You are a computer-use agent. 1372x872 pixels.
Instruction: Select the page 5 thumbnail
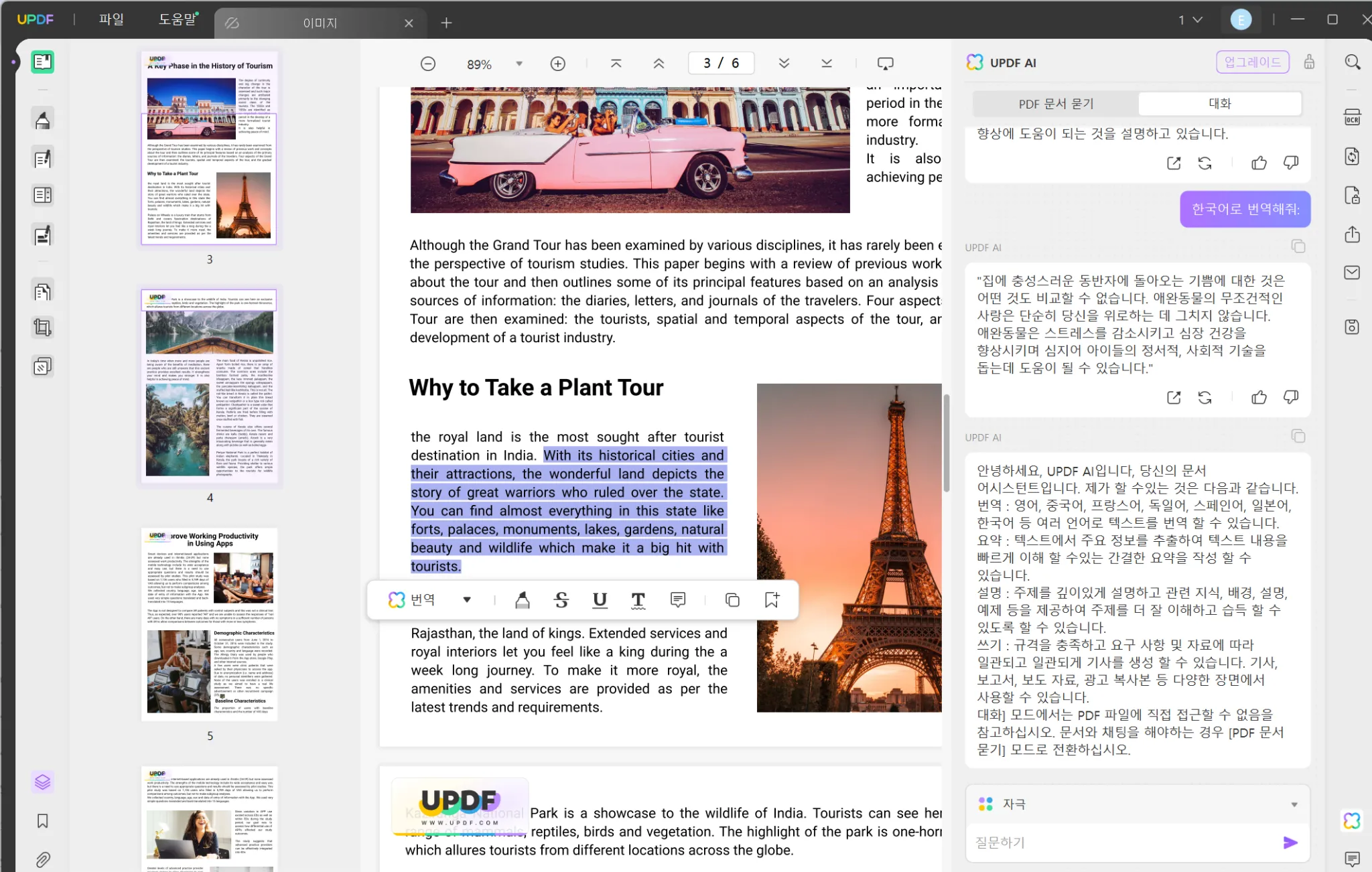coord(210,625)
